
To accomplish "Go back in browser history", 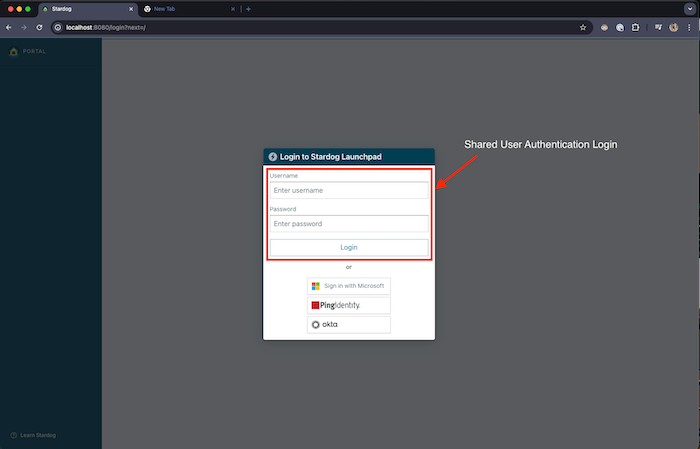I will point(8,28).
